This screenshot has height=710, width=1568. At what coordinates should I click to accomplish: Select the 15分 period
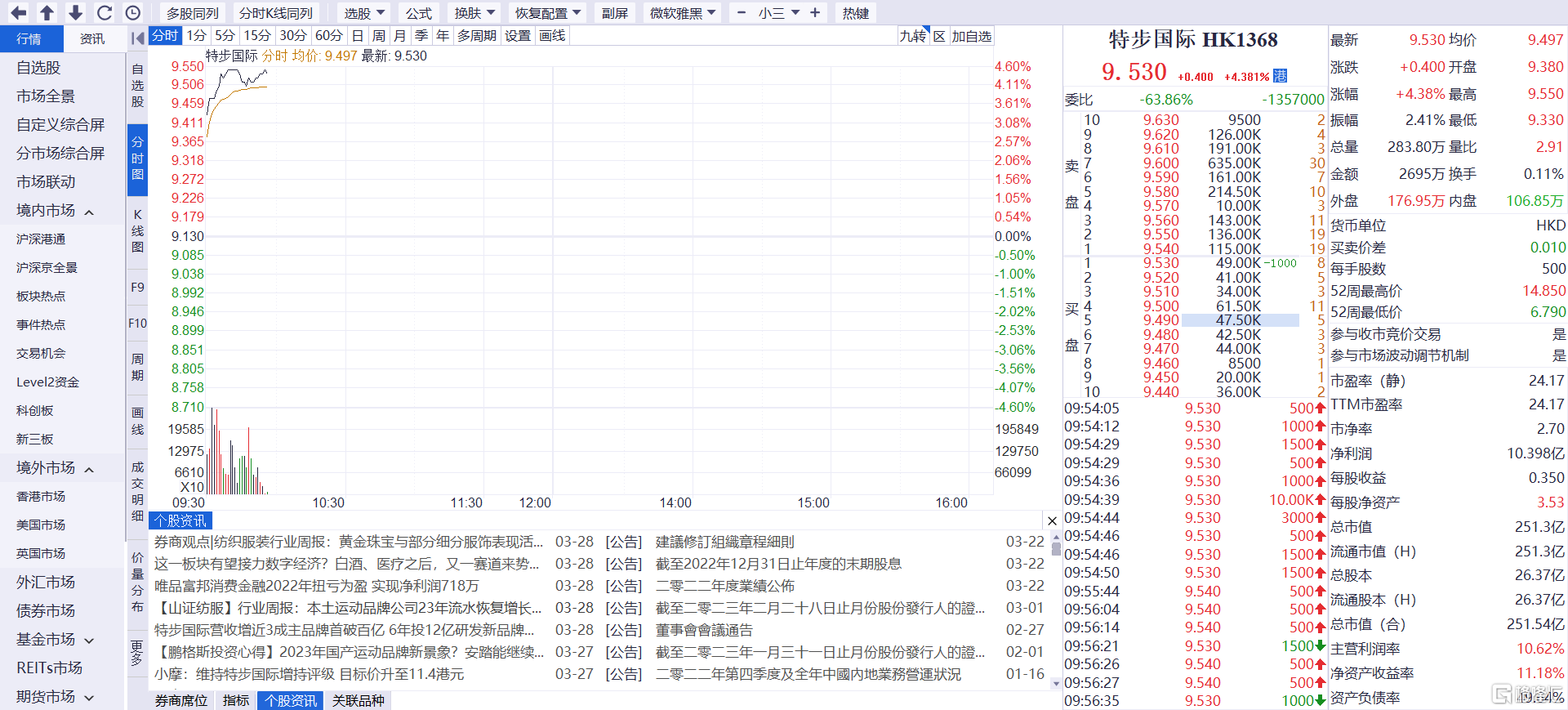[257, 35]
